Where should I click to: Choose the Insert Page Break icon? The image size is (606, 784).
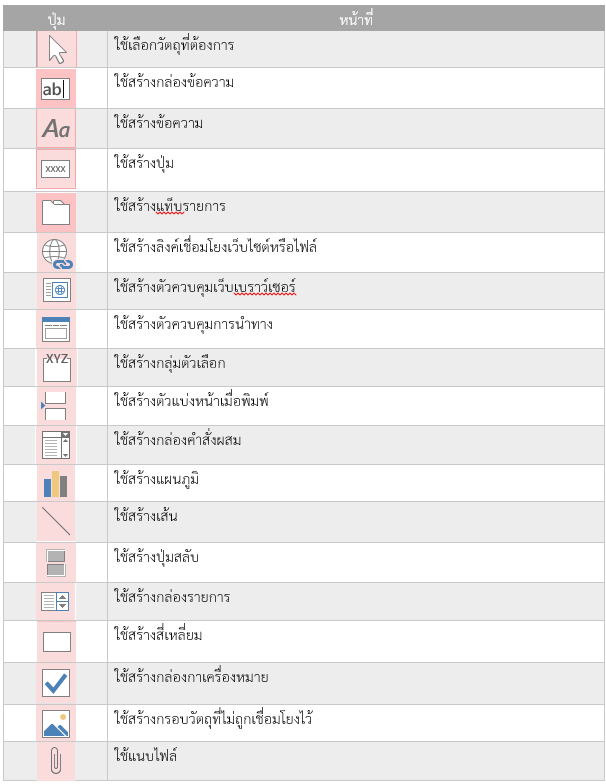pos(54,405)
